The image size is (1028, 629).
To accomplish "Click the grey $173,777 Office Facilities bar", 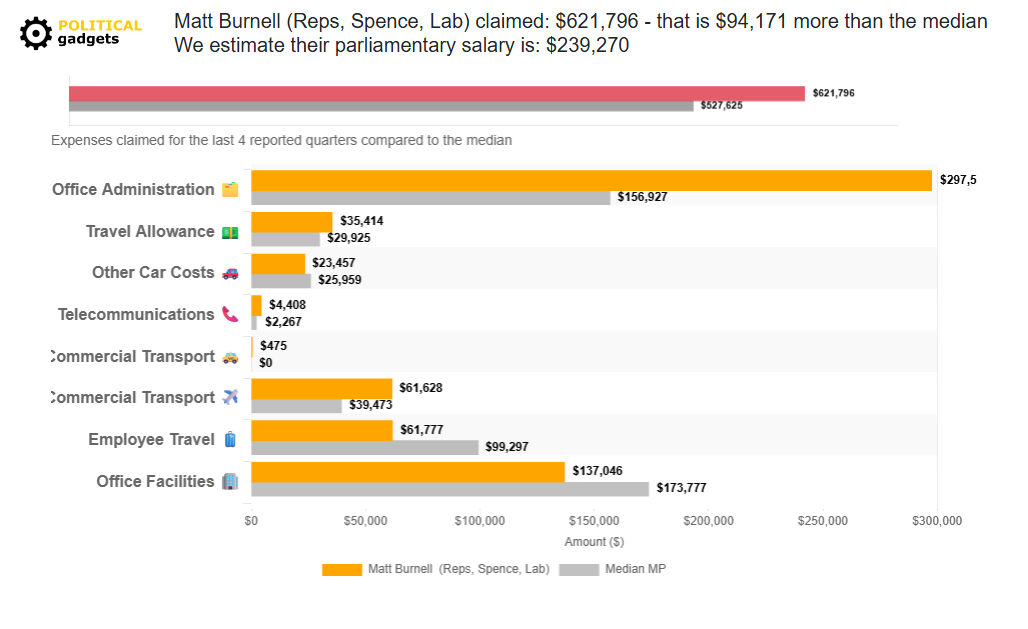I will click(x=450, y=489).
